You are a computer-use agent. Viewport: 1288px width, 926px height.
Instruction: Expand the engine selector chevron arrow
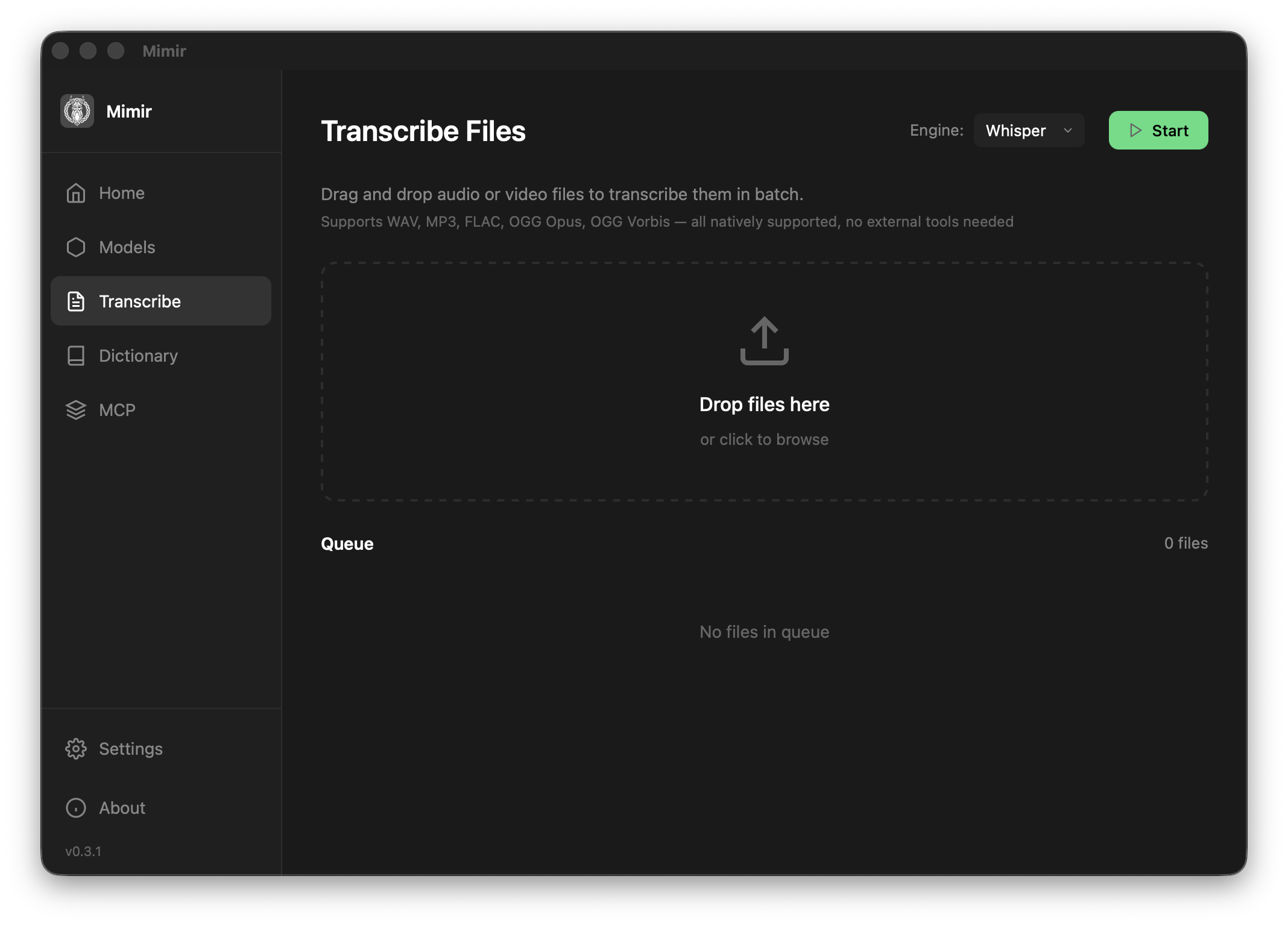(x=1068, y=130)
